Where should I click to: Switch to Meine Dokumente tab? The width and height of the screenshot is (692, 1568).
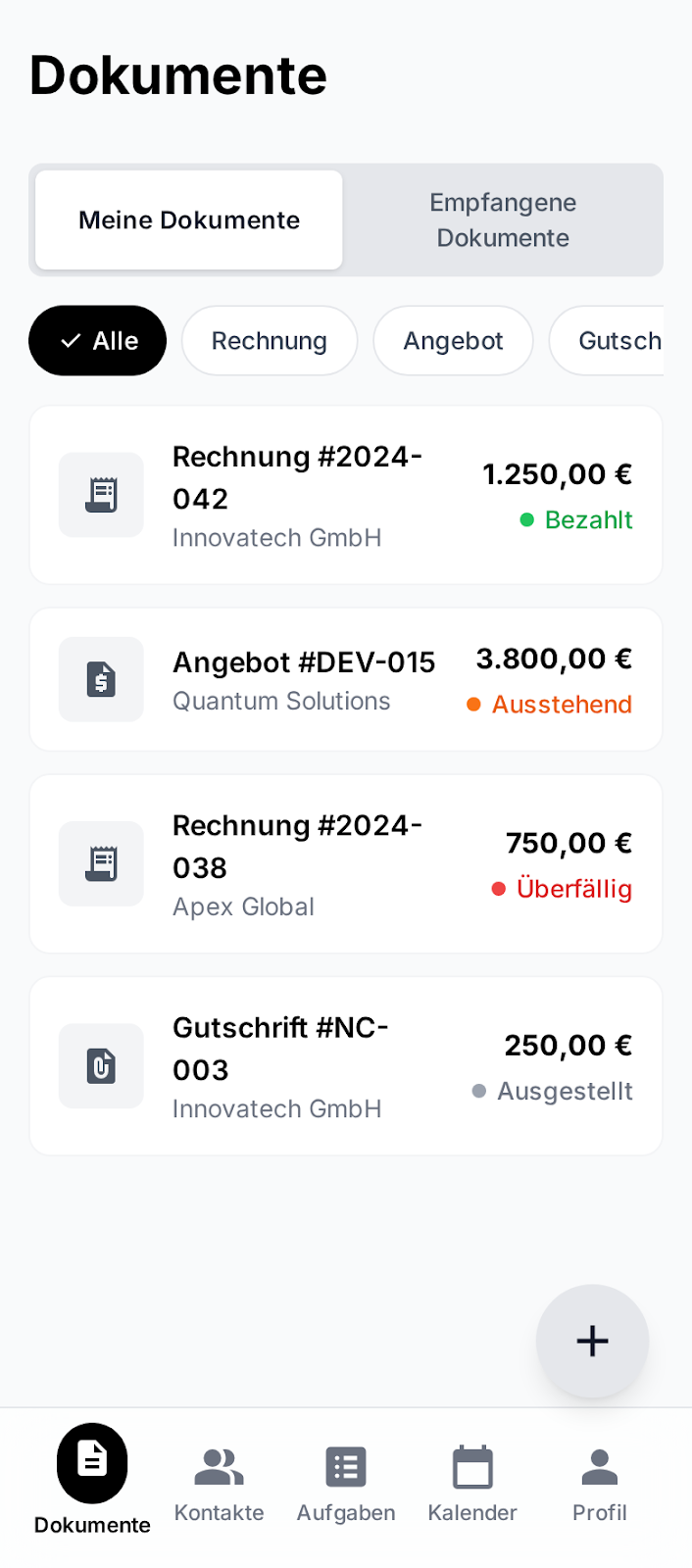click(189, 220)
